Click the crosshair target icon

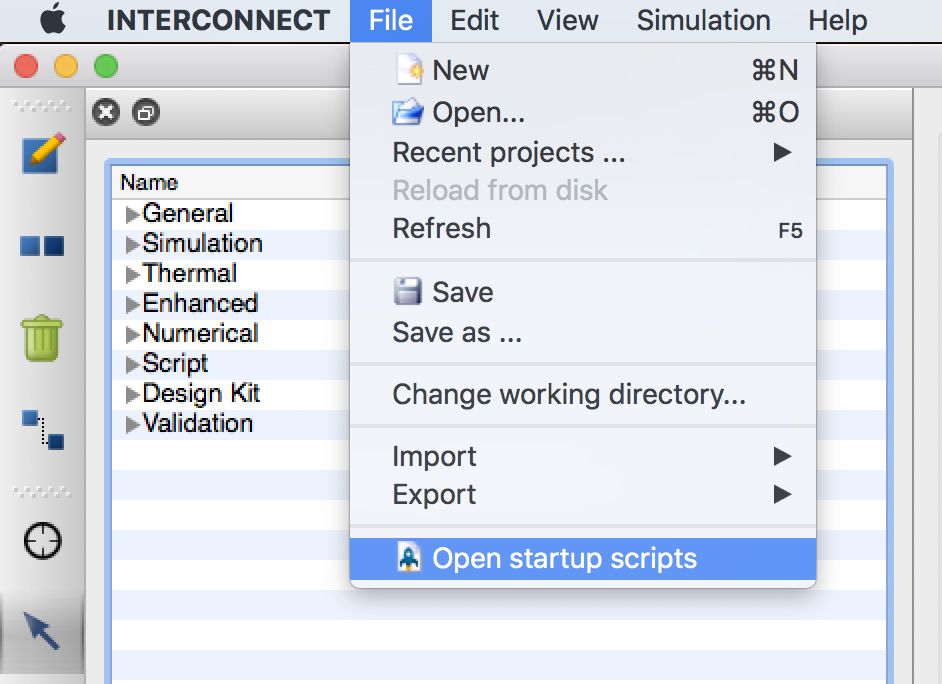point(42,541)
